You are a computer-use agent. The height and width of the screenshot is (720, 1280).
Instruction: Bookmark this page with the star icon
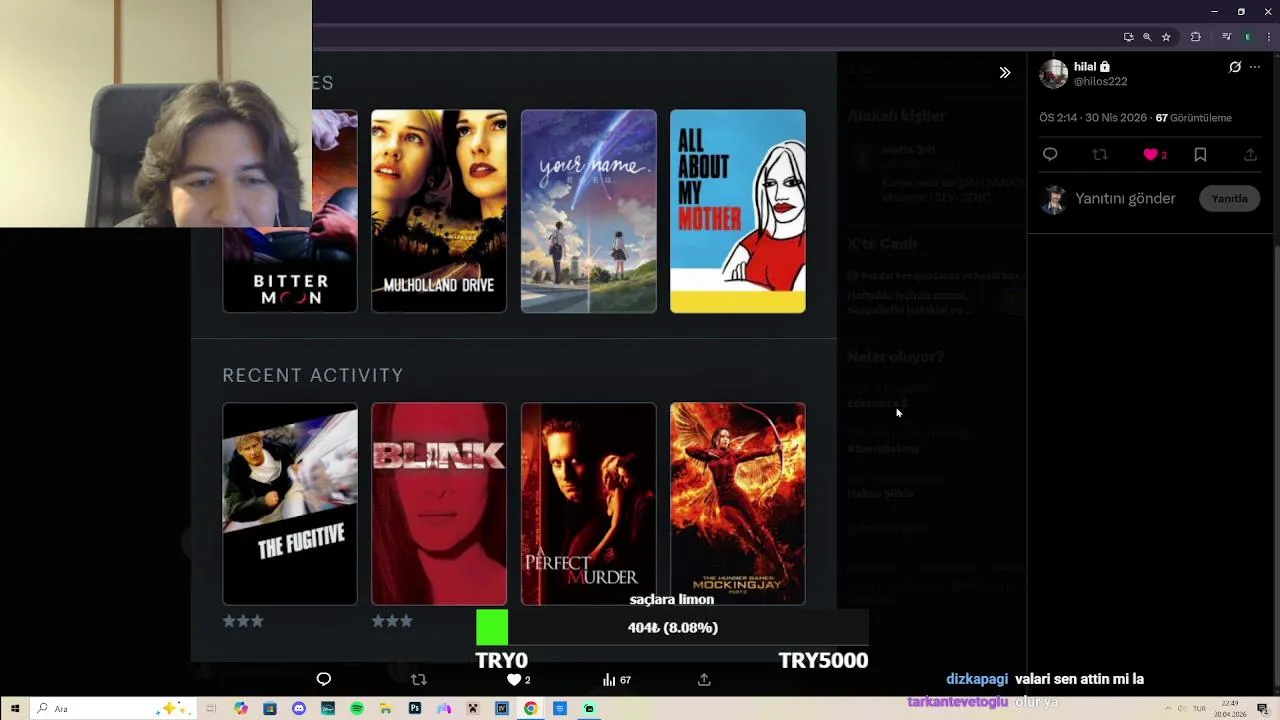click(1166, 37)
